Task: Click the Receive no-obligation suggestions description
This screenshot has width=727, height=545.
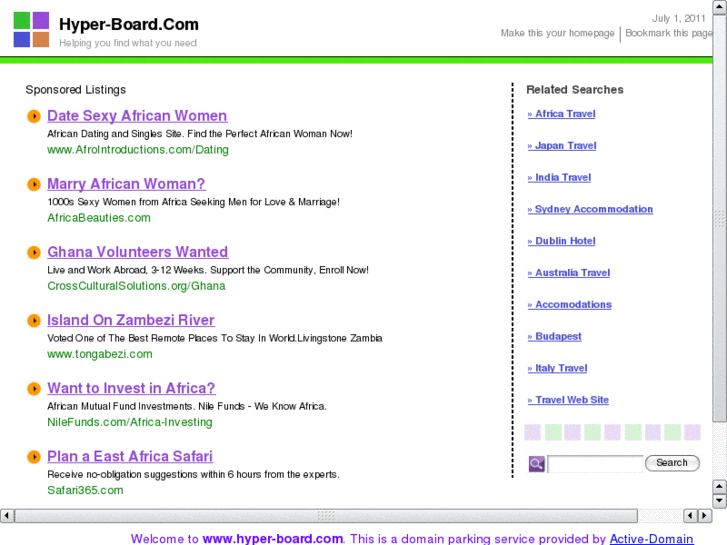Action: (x=193, y=475)
